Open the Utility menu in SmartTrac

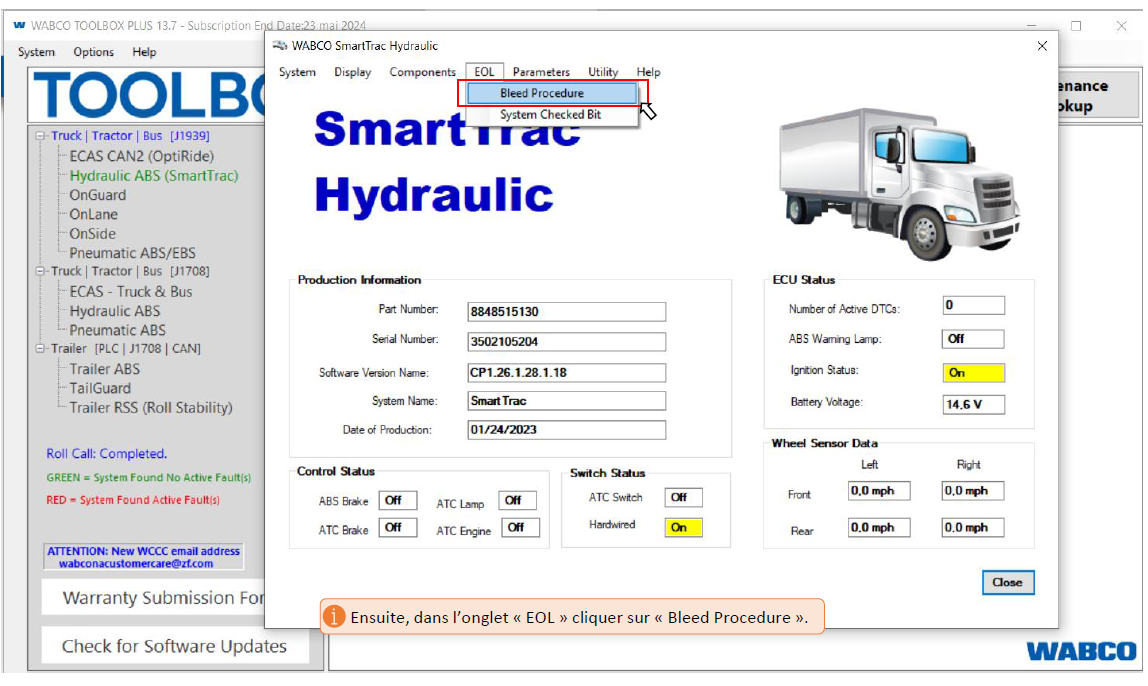click(603, 72)
